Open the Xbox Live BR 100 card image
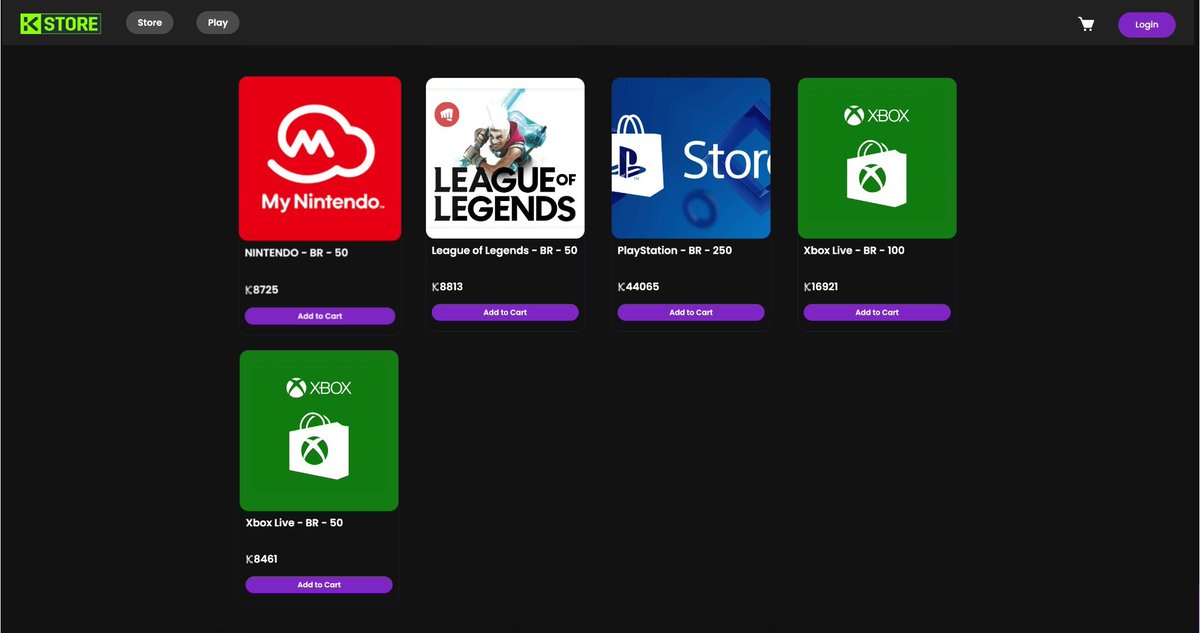Image resolution: width=1200 pixels, height=633 pixels. (877, 158)
